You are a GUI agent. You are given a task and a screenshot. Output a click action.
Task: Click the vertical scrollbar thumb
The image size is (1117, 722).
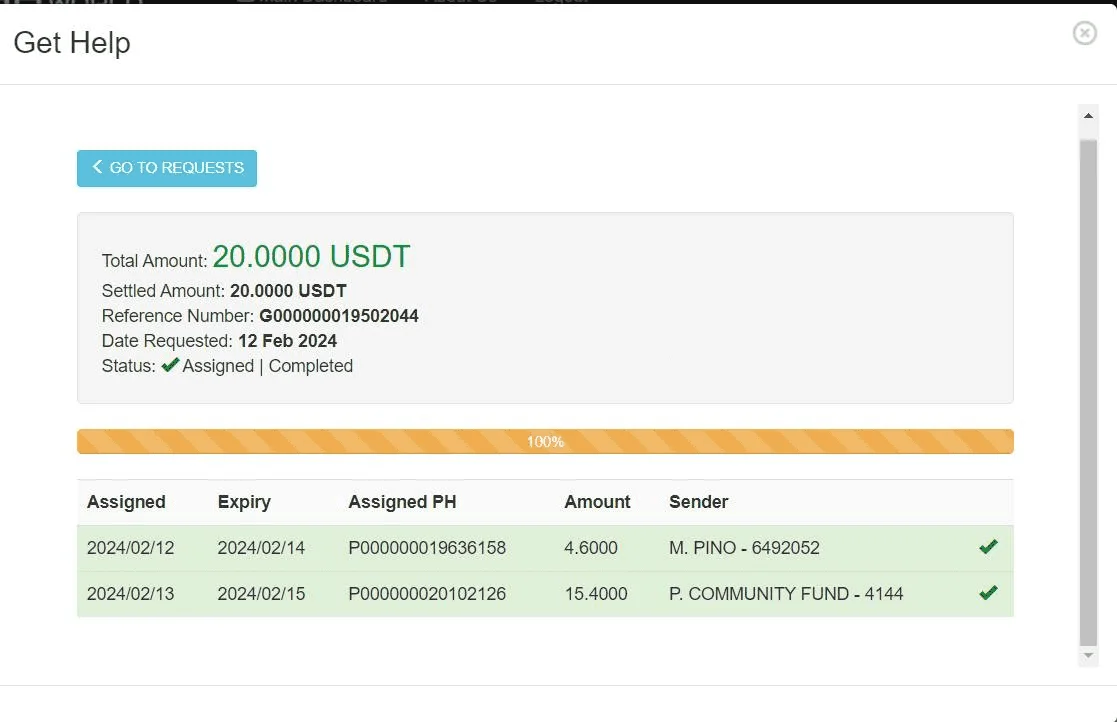coord(1088,392)
